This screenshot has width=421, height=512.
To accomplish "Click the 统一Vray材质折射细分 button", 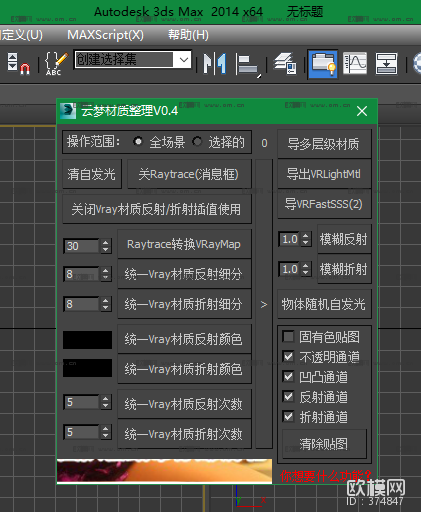I will pyautogui.click(x=184, y=304).
